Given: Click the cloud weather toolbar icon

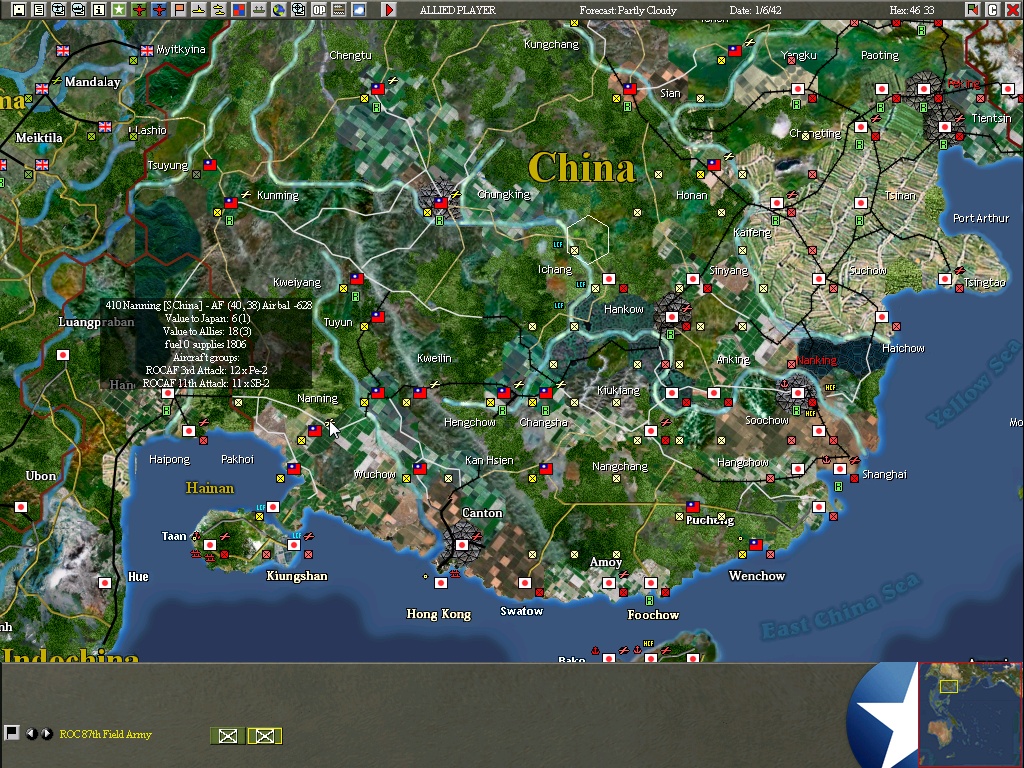Looking at the screenshot, I should [x=359, y=9].
